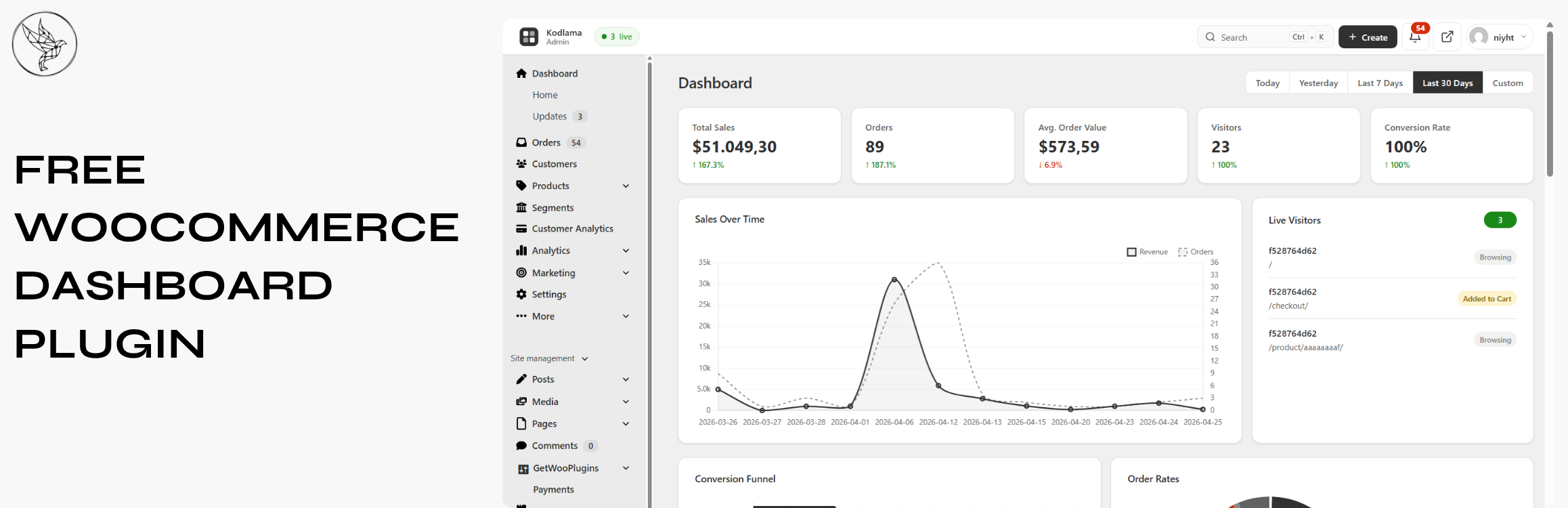Click the search magnifier icon

(1211, 37)
